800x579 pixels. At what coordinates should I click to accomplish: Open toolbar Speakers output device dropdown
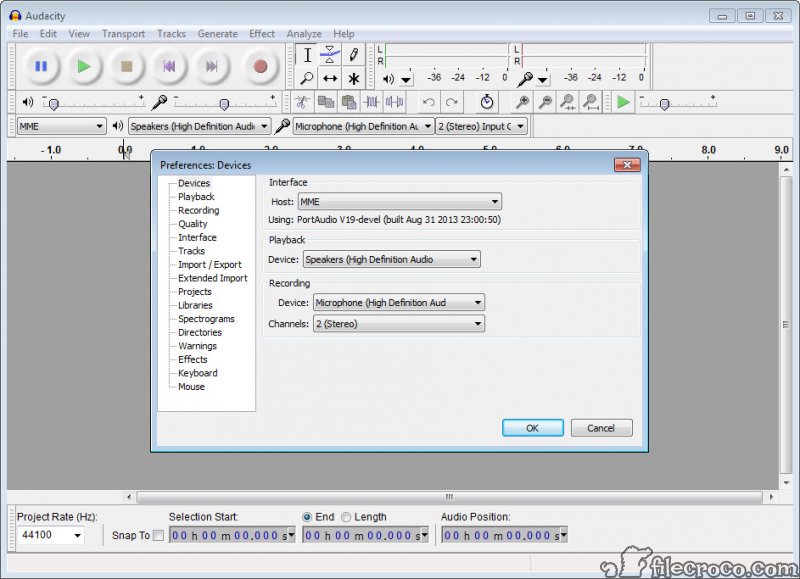(x=199, y=126)
